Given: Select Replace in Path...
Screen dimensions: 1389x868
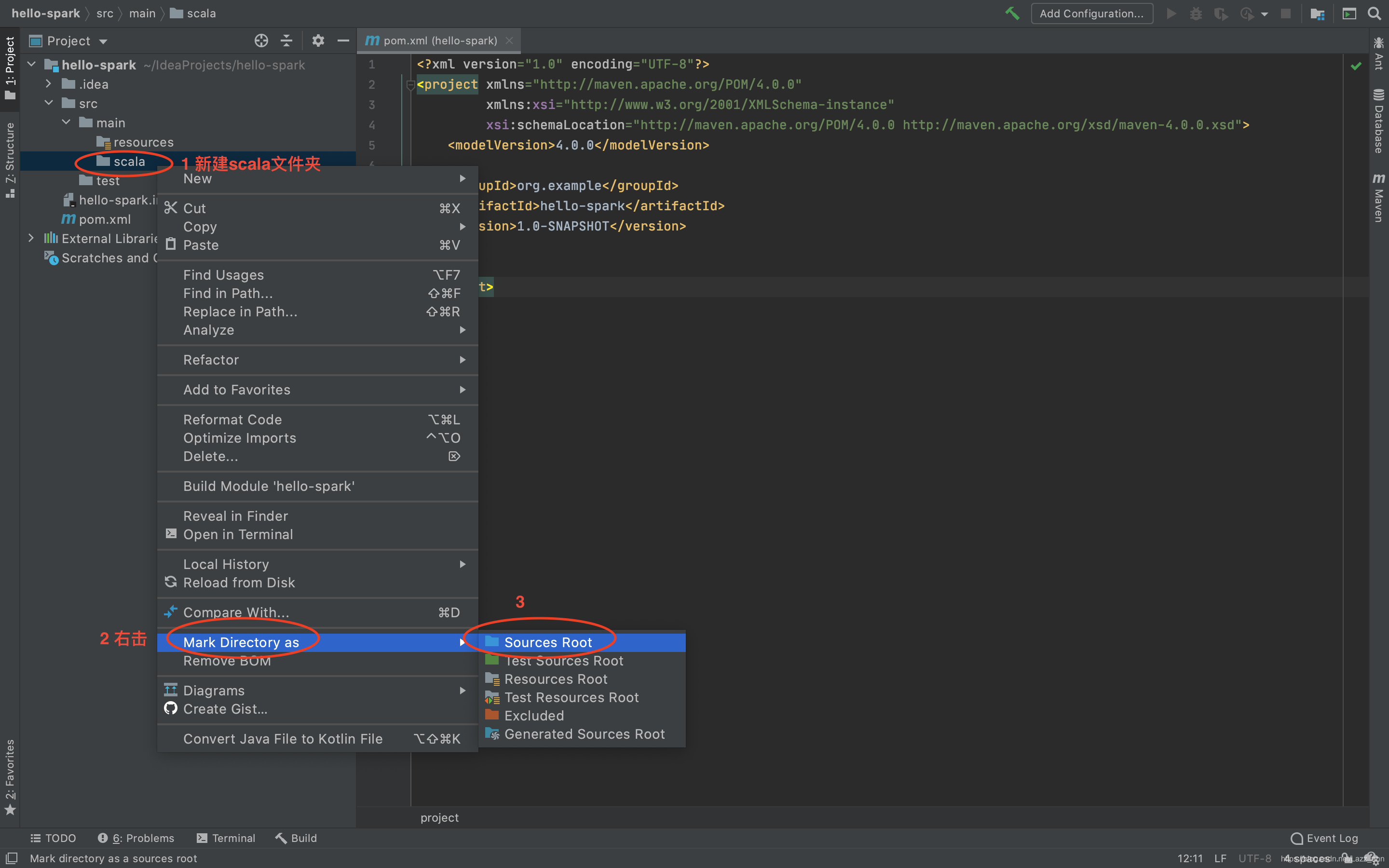Looking at the screenshot, I should [x=317, y=311].
